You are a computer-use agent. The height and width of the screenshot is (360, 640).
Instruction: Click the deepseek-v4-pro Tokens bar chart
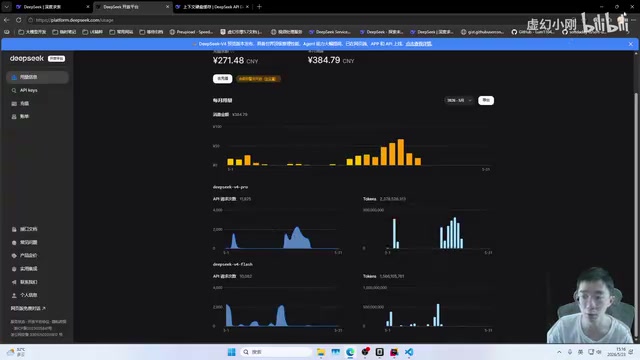[427, 229]
